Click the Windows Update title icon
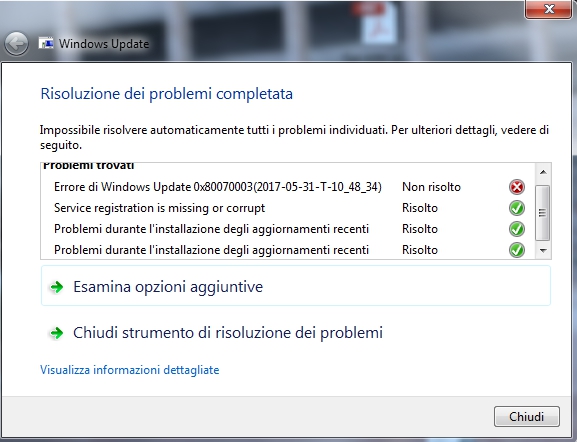577x442 pixels. click(x=46, y=43)
